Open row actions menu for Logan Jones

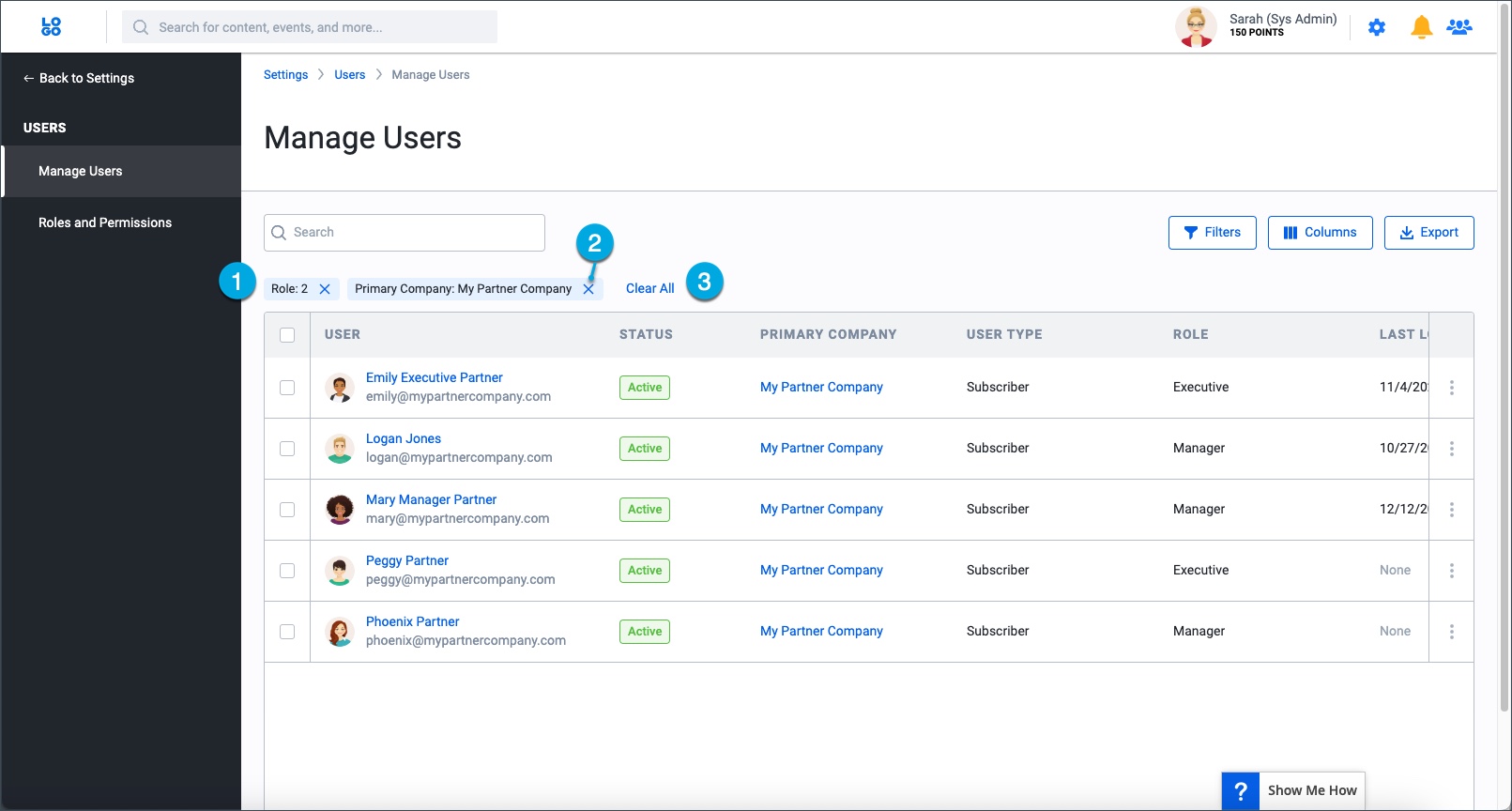coord(1452,449)
